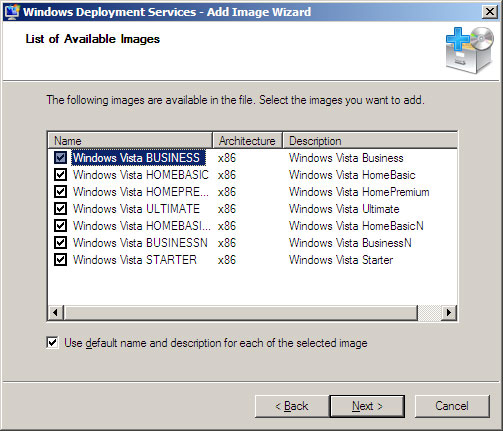Sort by the Name column header

[x=130, y=141]
